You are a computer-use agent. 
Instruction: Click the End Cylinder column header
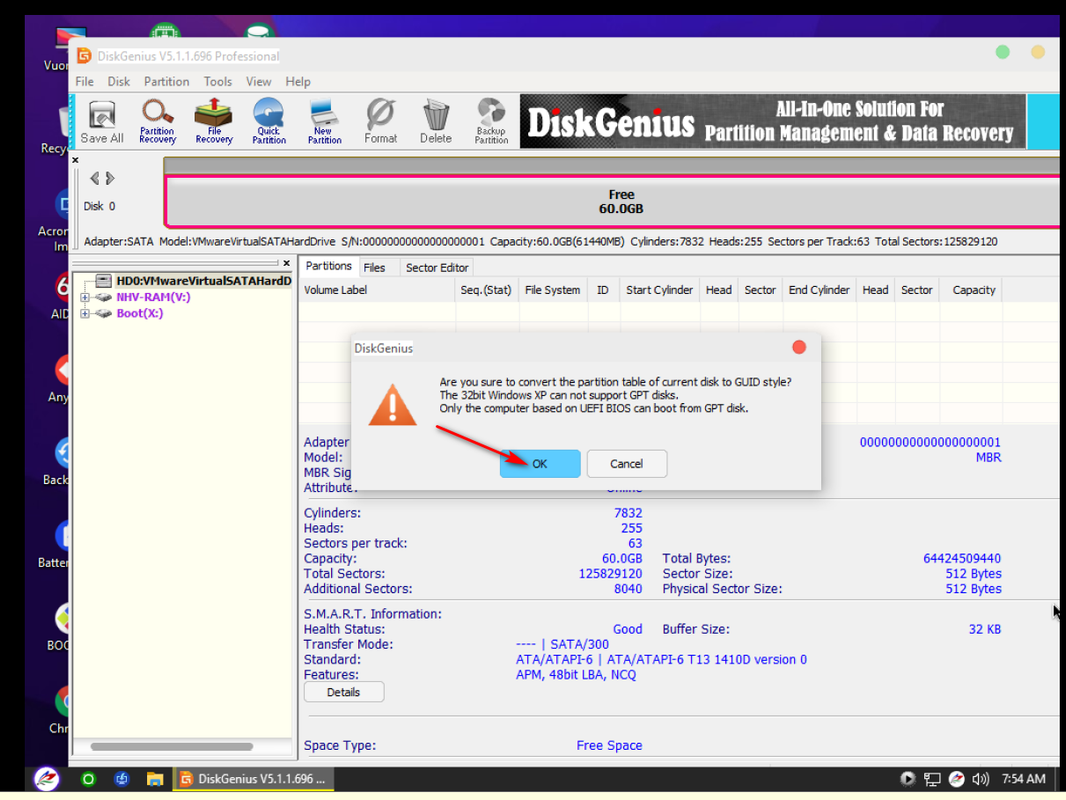point(819,290)
